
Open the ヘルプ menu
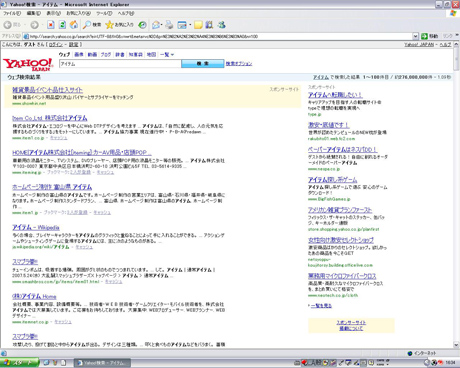[x=126, y=13]
